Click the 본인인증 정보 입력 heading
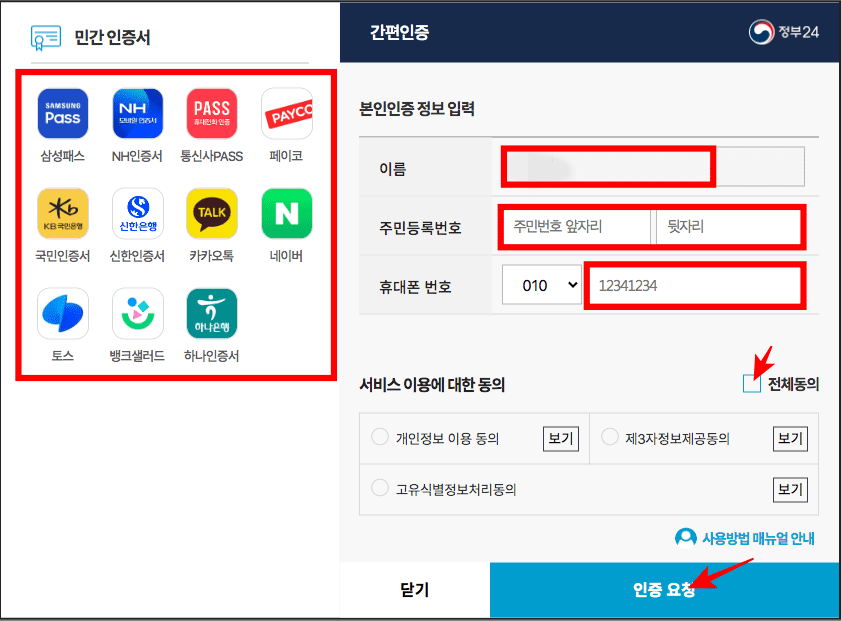 pos(417,109)
